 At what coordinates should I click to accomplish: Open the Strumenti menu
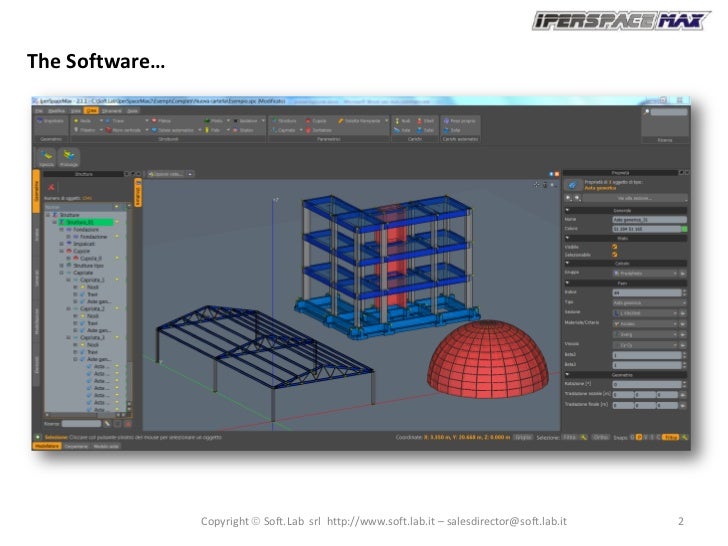click(x=112, y=110)
